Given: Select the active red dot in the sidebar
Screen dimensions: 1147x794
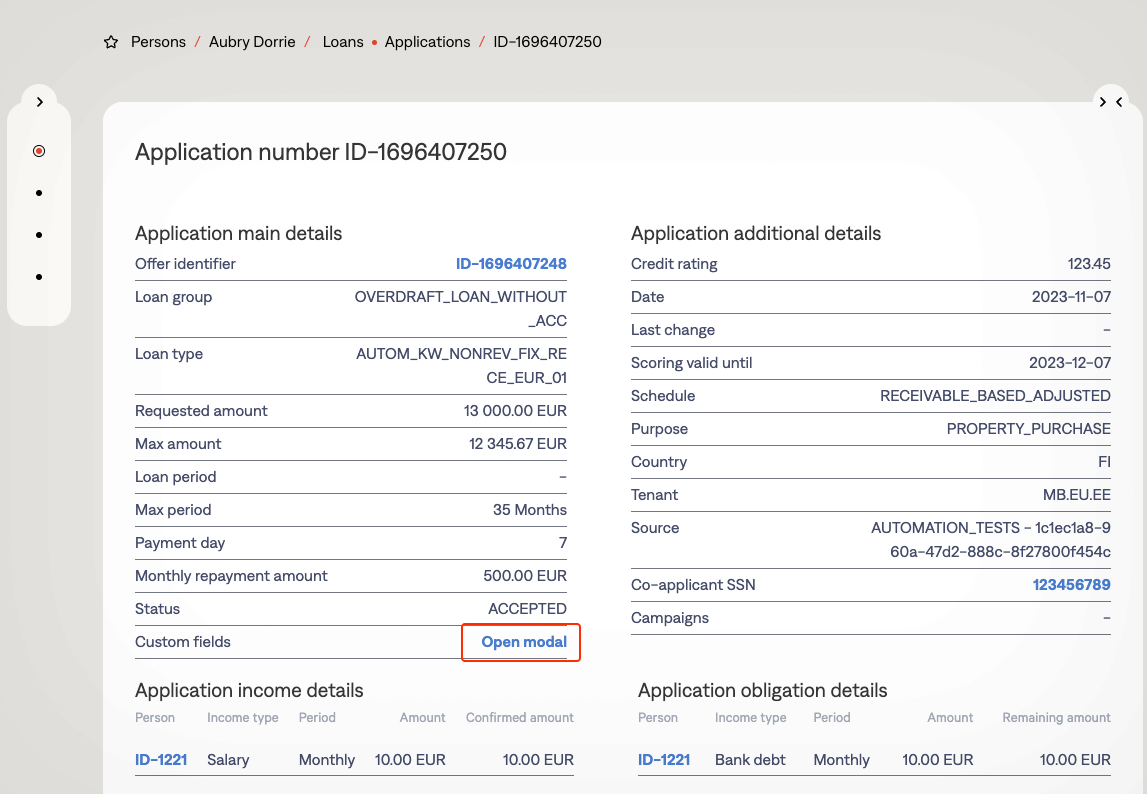Looking at the screenshot, I should click(39, 151).
